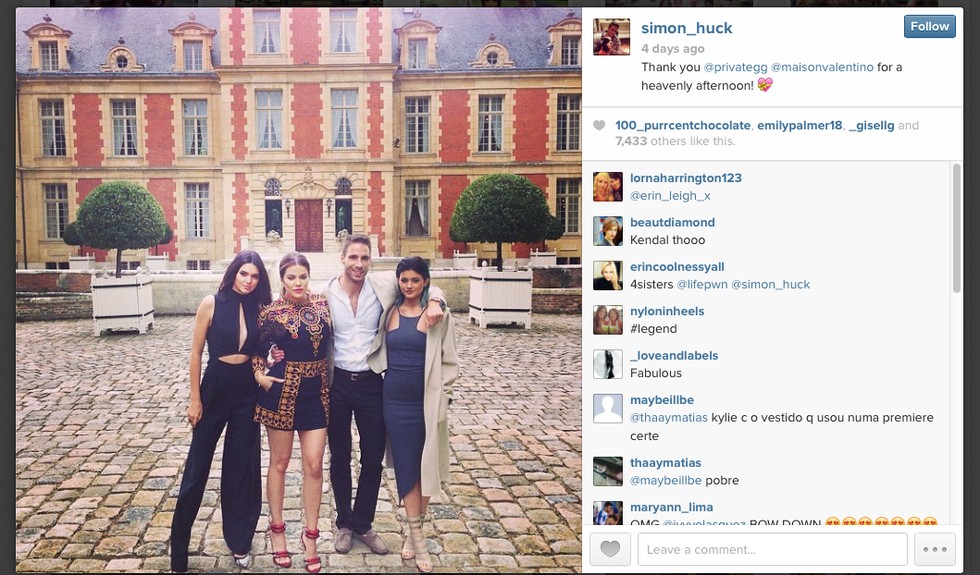This screenshot has width=980, height=575.
Task: Open the three-dots more options button
Action: (x=934, y=549)
